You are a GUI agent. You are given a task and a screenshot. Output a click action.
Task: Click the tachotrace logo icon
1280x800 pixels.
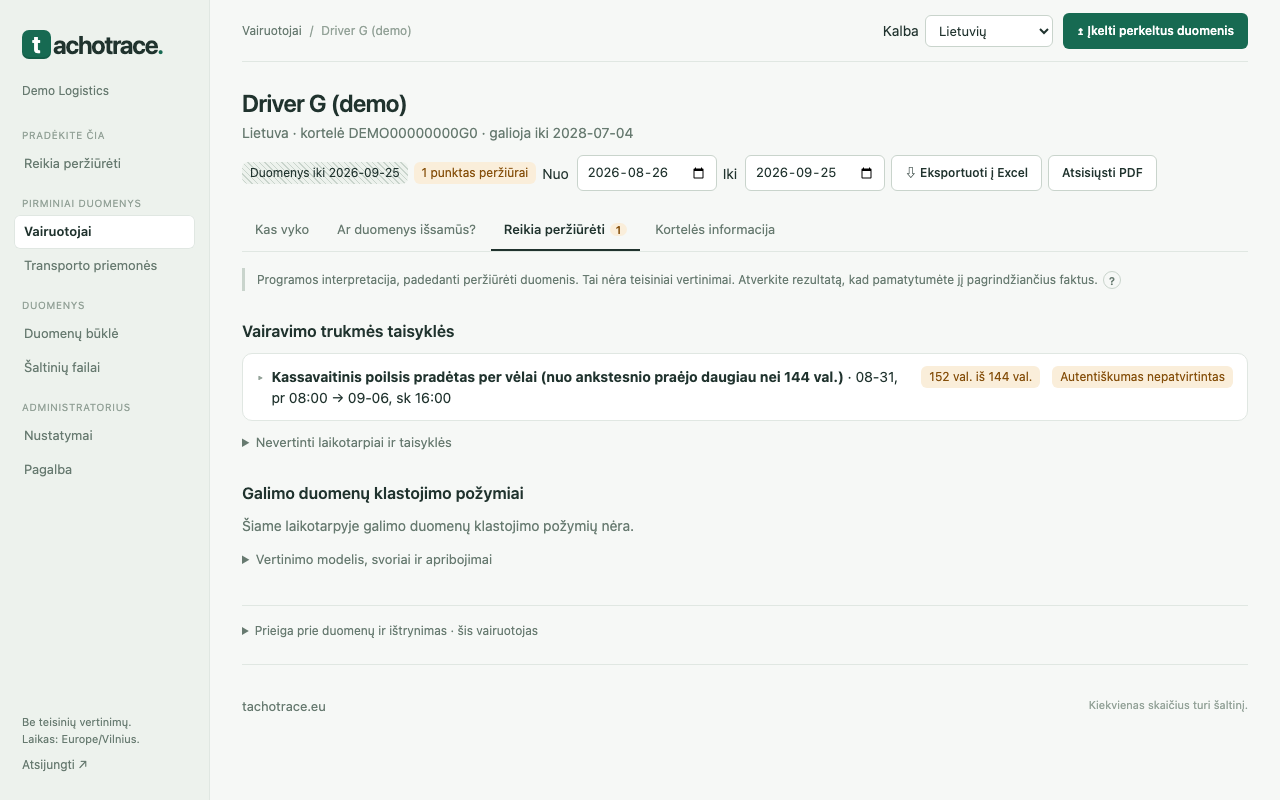point(36,44)
